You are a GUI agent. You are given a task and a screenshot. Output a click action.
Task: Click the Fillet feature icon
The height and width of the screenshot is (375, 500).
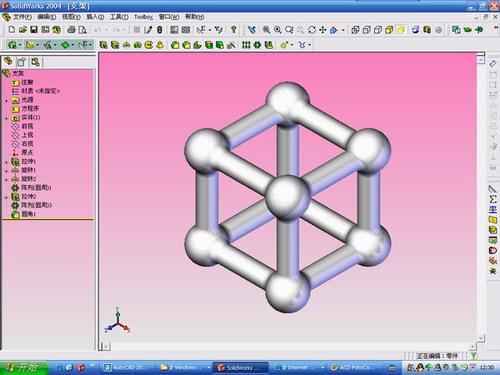pyautogui.click(x=175, y=45)
